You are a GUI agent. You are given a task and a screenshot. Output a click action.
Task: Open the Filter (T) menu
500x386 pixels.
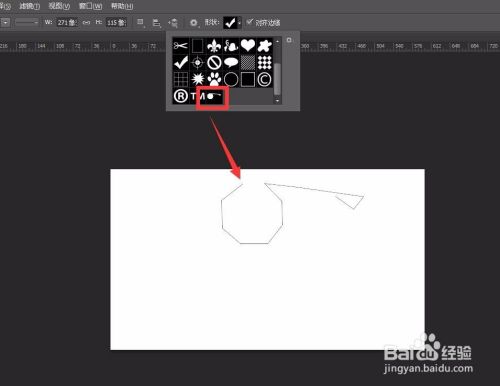tap(30, 6)
